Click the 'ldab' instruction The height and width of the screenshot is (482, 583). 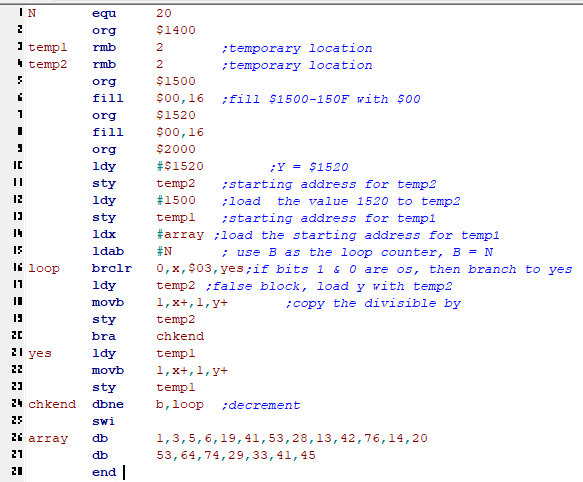108,251
